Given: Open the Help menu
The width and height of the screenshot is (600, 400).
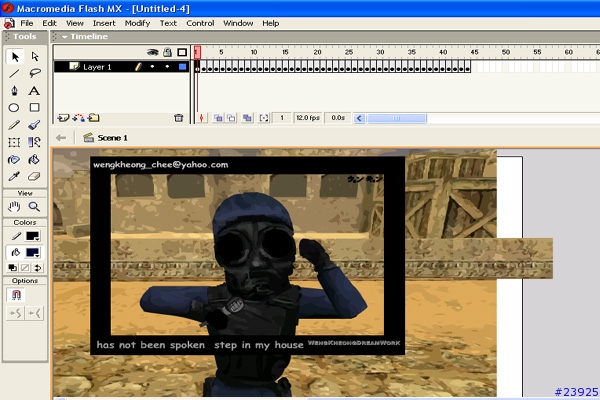Looking at the screenshot, I should 271,23.
